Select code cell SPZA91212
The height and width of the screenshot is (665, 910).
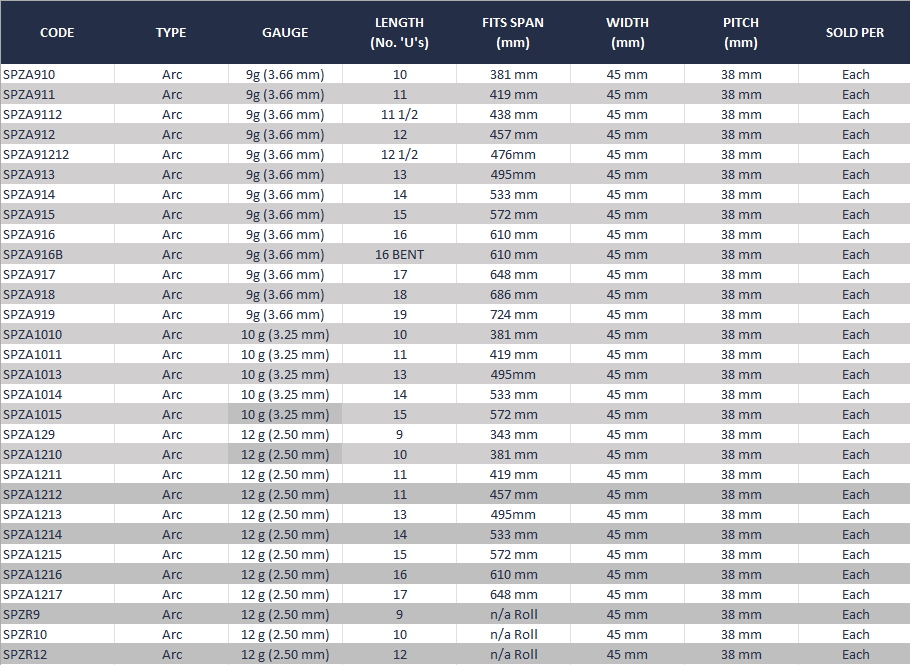pos(57,154)
